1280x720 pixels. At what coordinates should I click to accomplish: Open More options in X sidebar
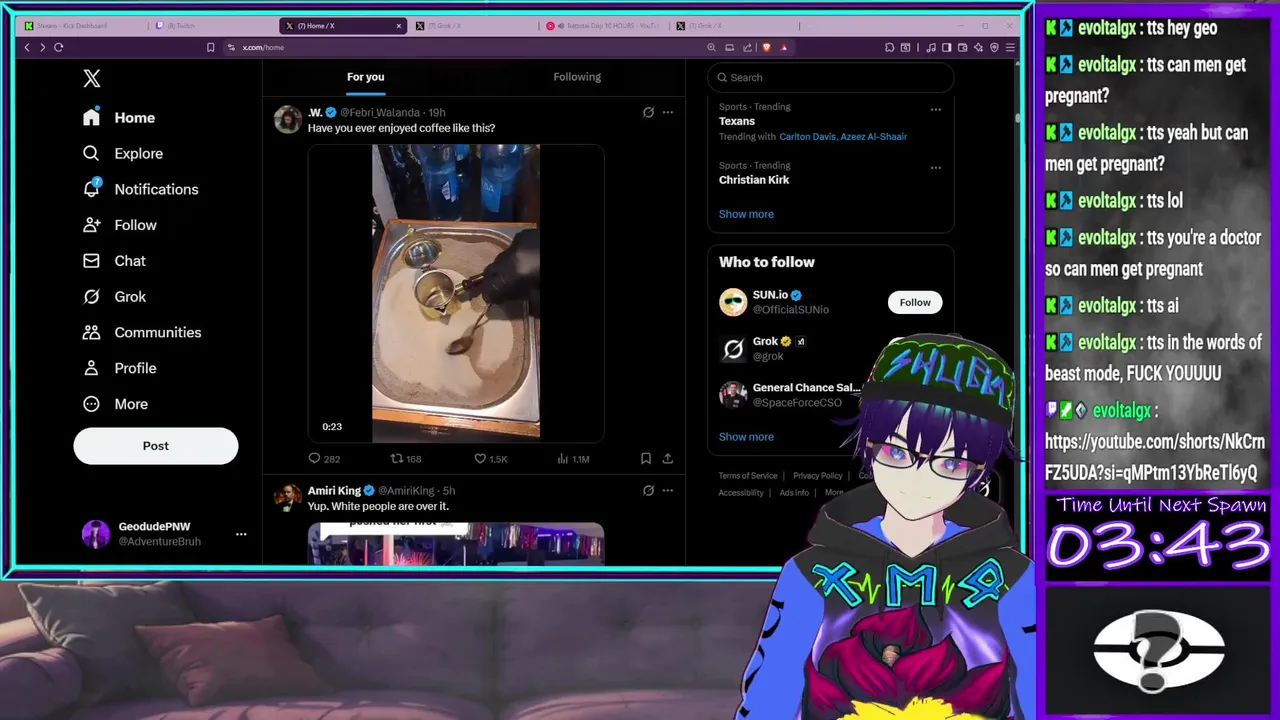coord(115,404)
